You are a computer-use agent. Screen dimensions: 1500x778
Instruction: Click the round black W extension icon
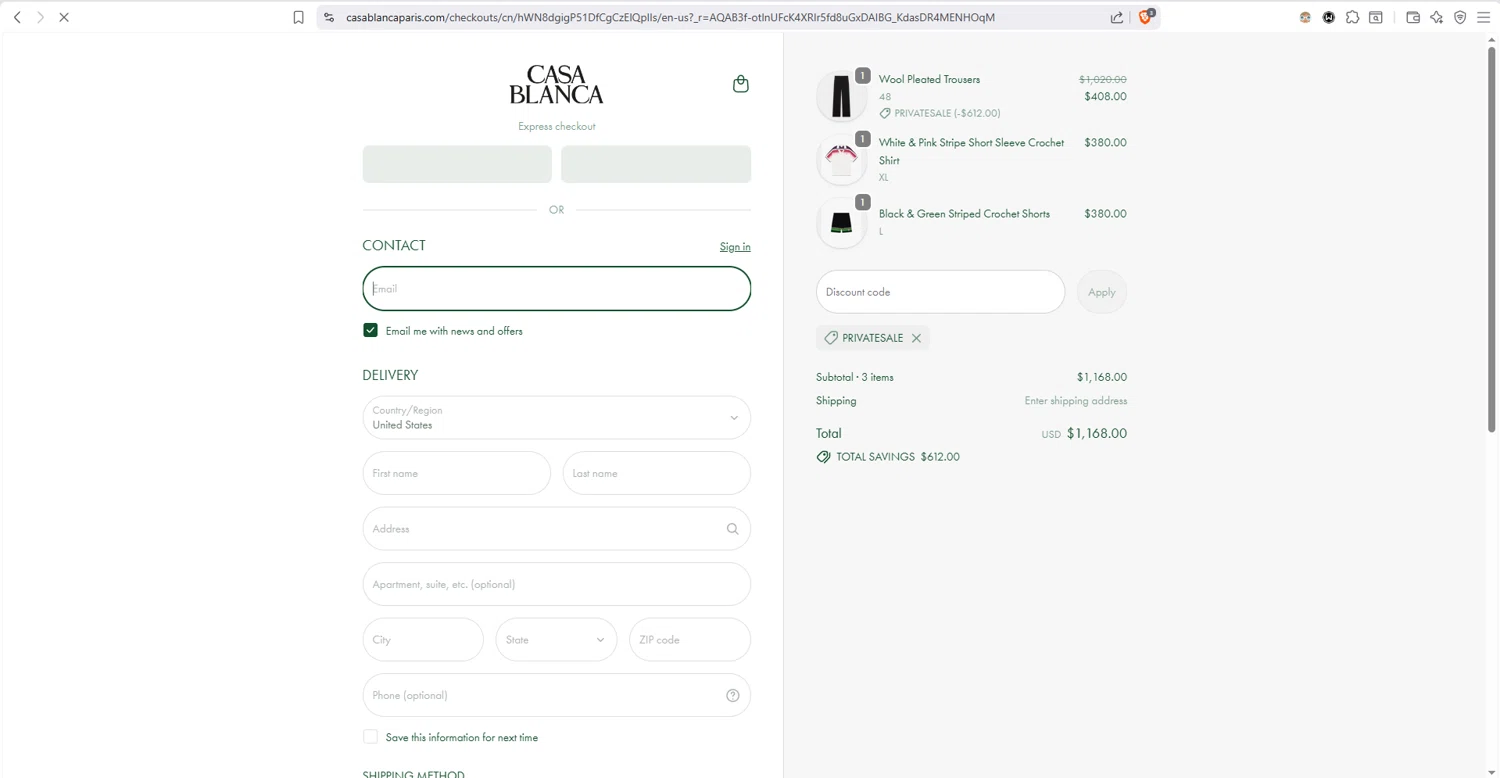coord(1329,17)
